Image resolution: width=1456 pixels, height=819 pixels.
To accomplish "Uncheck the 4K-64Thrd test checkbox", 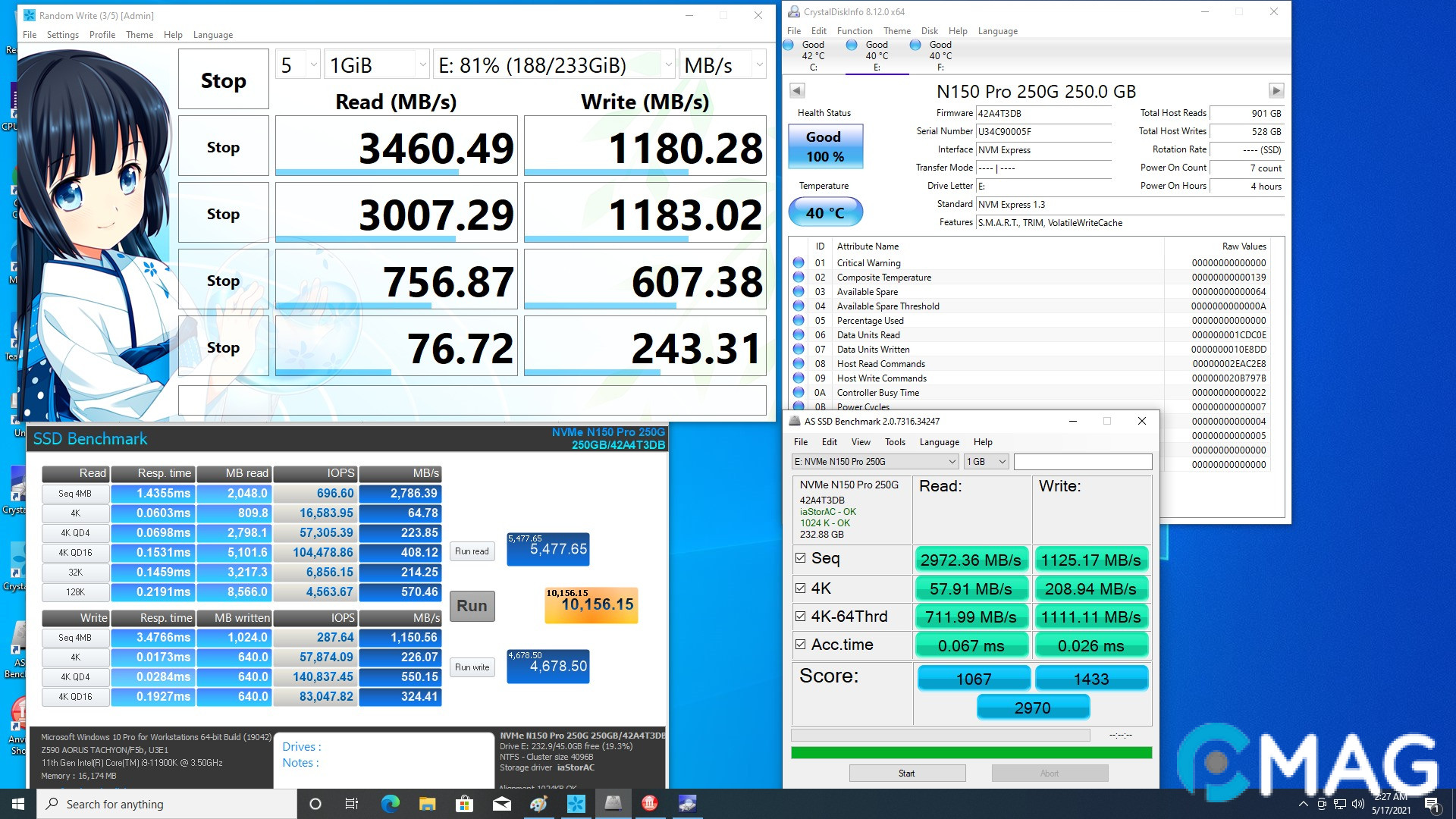I will (800, 617).
